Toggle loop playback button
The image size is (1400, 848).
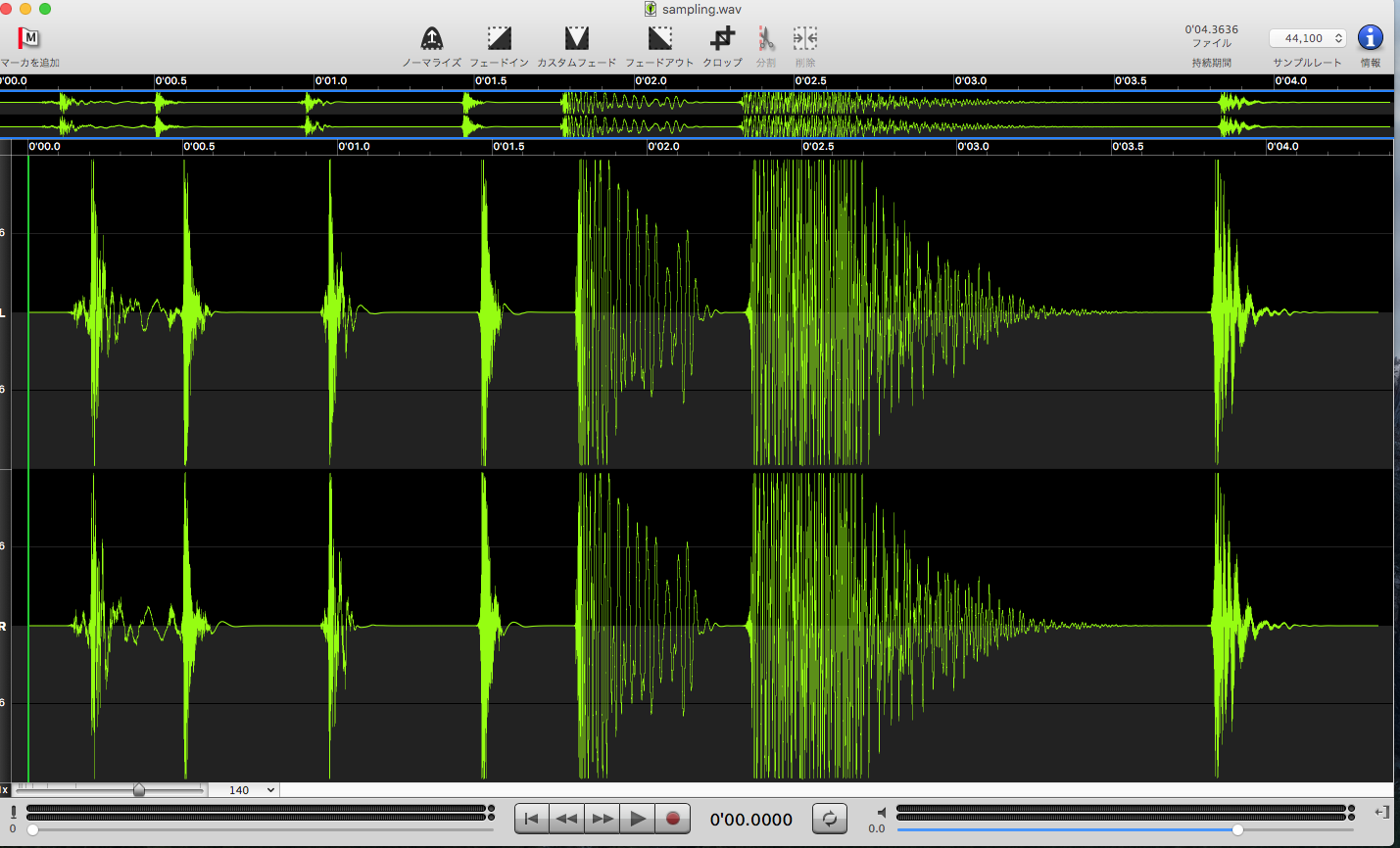pos(830,819)
